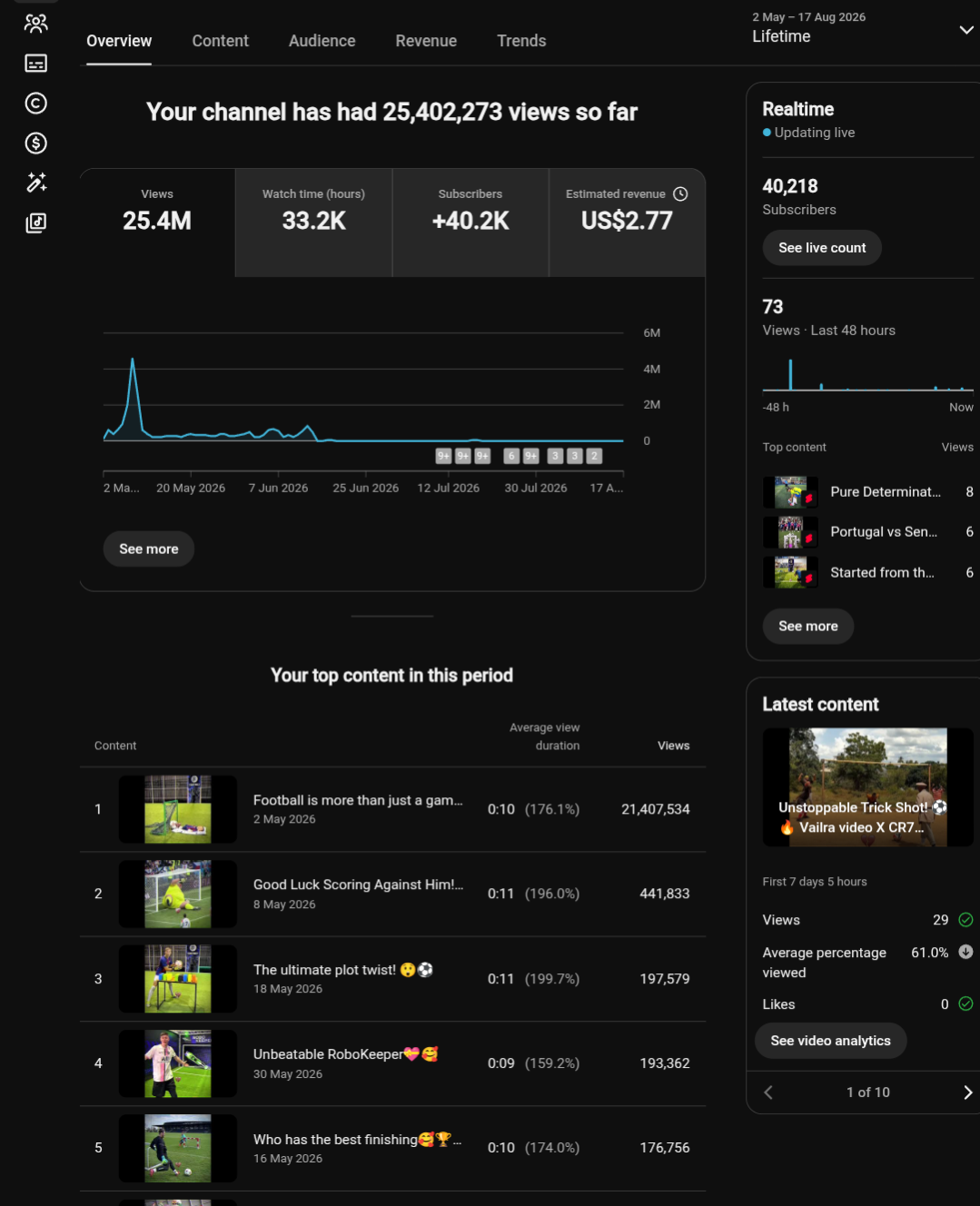The height and width of the screenshot is (1206, 980).
Task: Click the 193,362 views value
Action: 665,1063
